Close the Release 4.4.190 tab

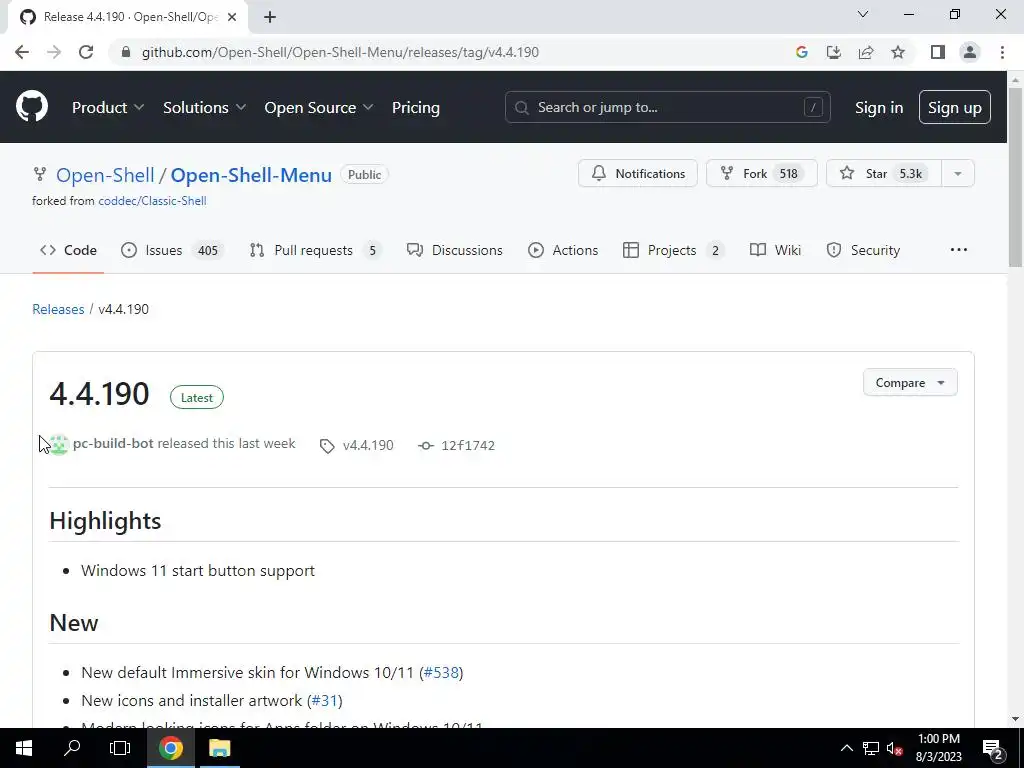pos(232,17)
